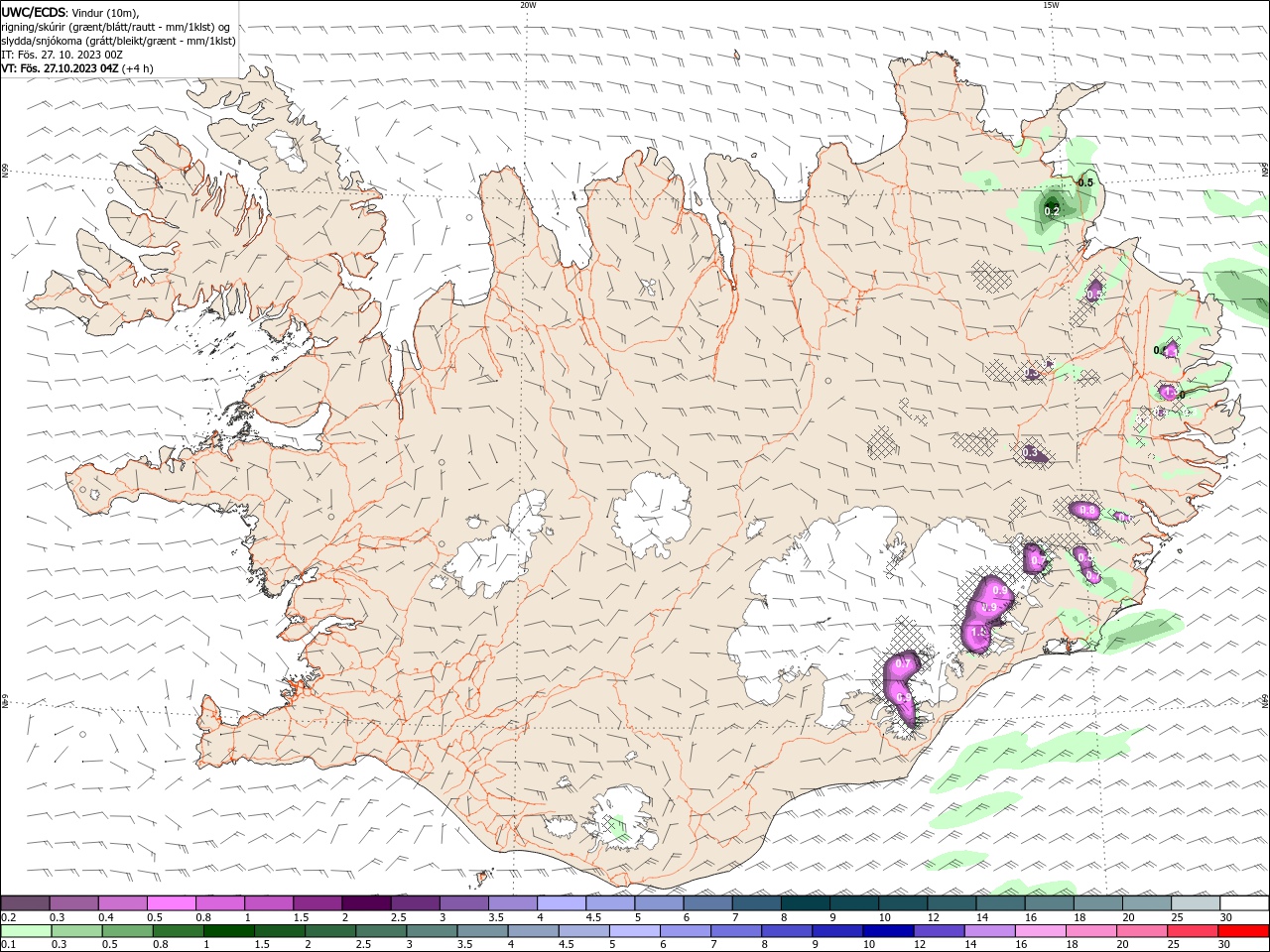Pick the upper snow scale swatch starting at 0.5
1270x952 pixels.
pos(171,903)
